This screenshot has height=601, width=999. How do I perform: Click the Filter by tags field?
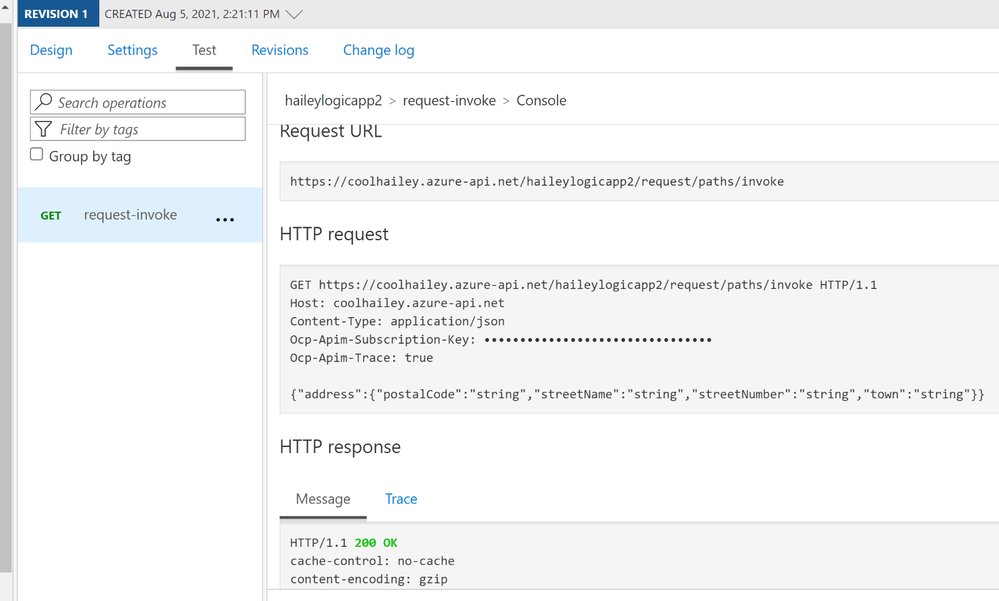pyautogui.click(x=148, y=129)
